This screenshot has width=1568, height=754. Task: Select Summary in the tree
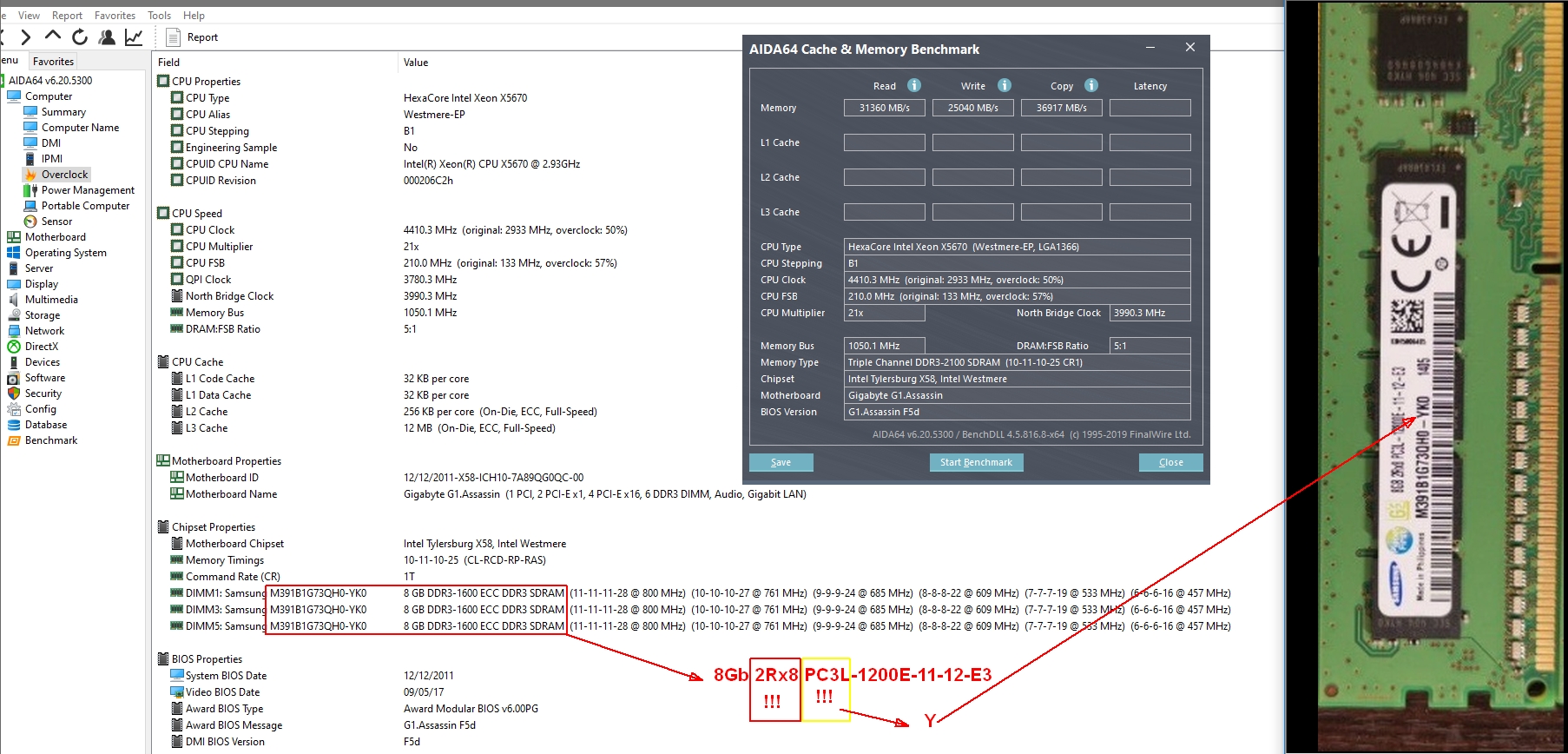click(x=63, y=112)
